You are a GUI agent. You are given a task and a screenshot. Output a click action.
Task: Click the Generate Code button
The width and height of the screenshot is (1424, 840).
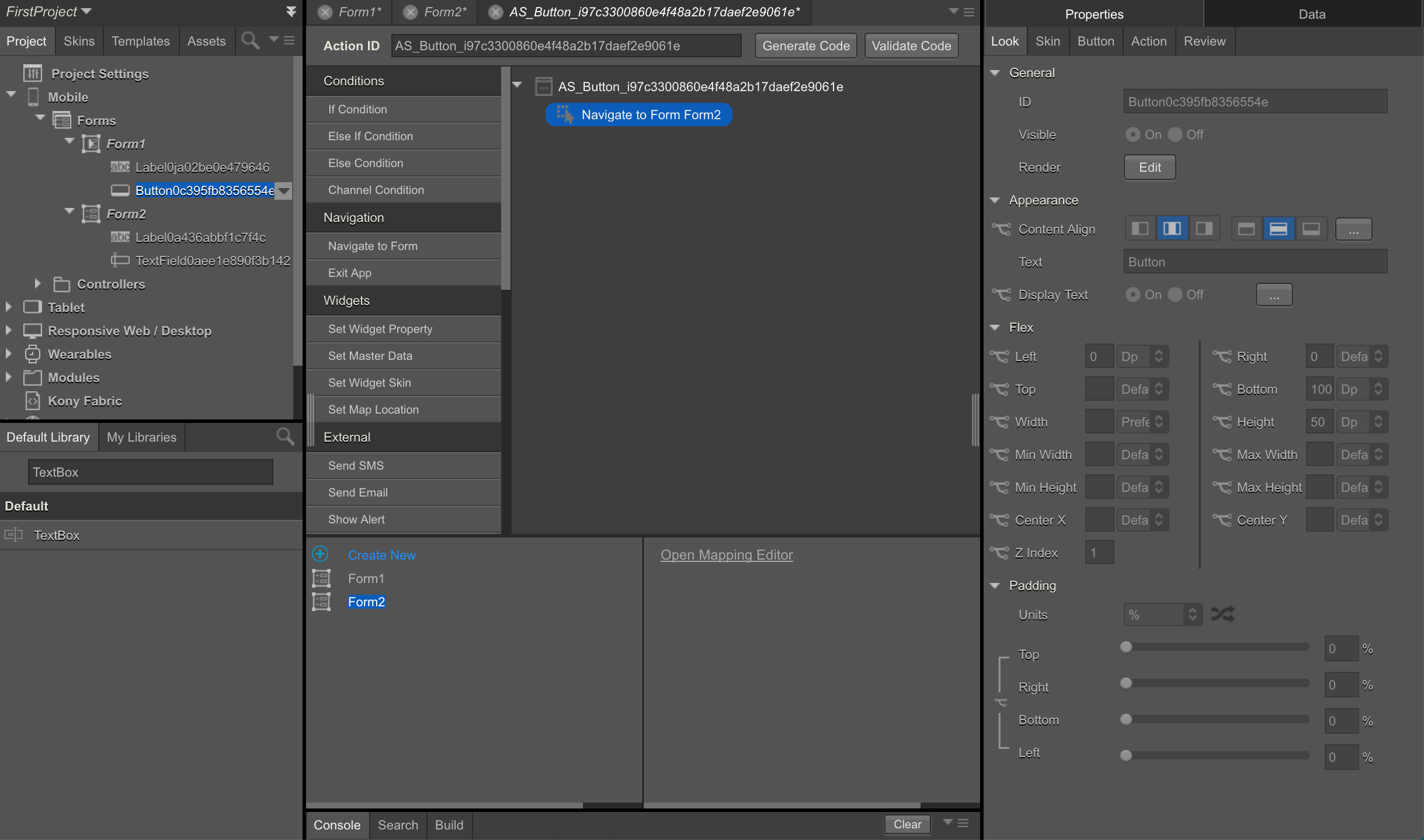(x=805, y=46)
